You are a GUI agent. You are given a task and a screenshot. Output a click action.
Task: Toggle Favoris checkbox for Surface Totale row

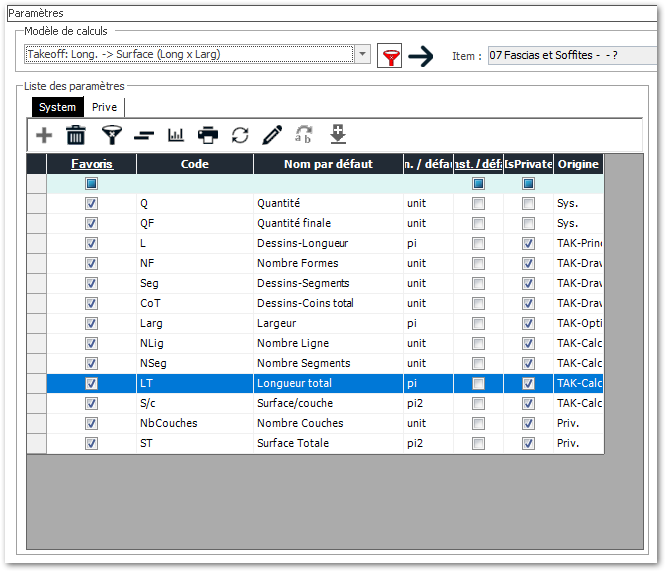tap(91, 443)
